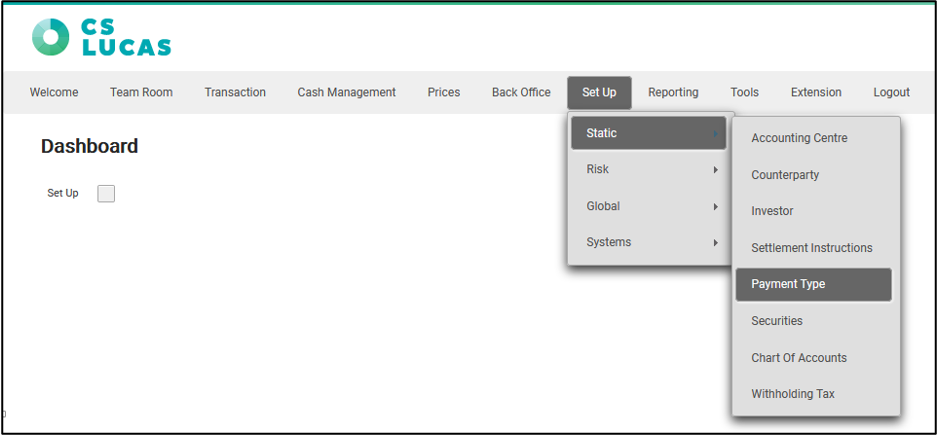Select the Investor menu item

772,211
